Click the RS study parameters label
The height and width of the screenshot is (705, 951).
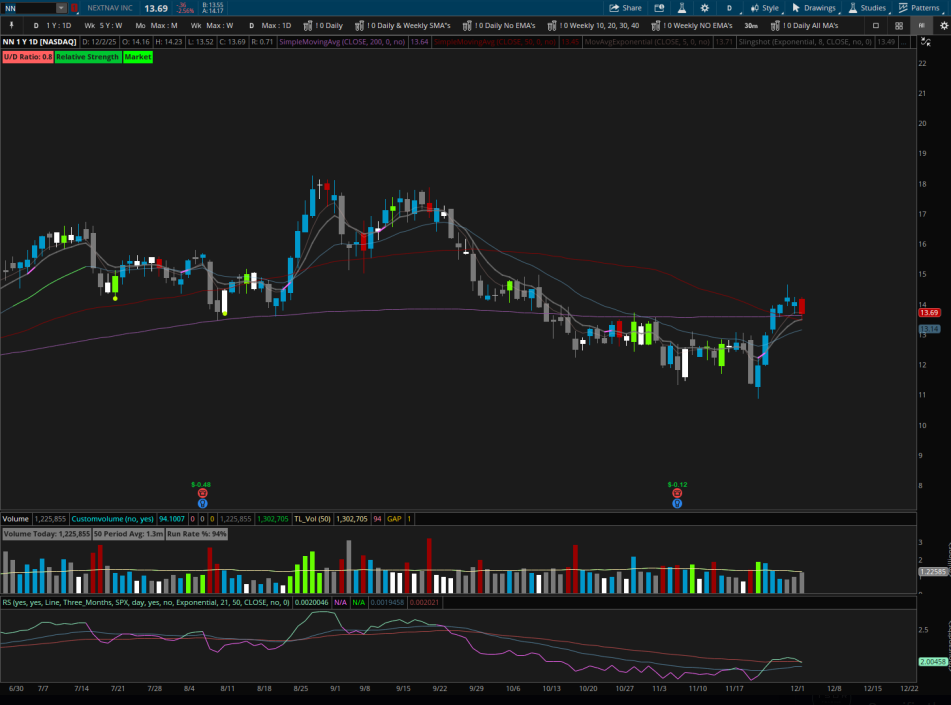tap(146, 602)
